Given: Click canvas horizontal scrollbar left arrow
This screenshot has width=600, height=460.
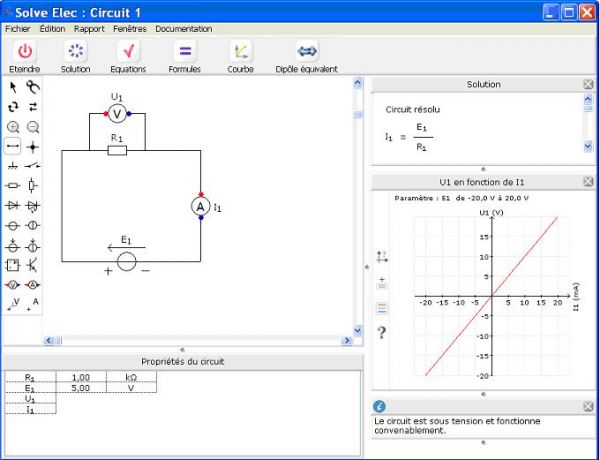Looking at the screenshot, I should point(49,340).
